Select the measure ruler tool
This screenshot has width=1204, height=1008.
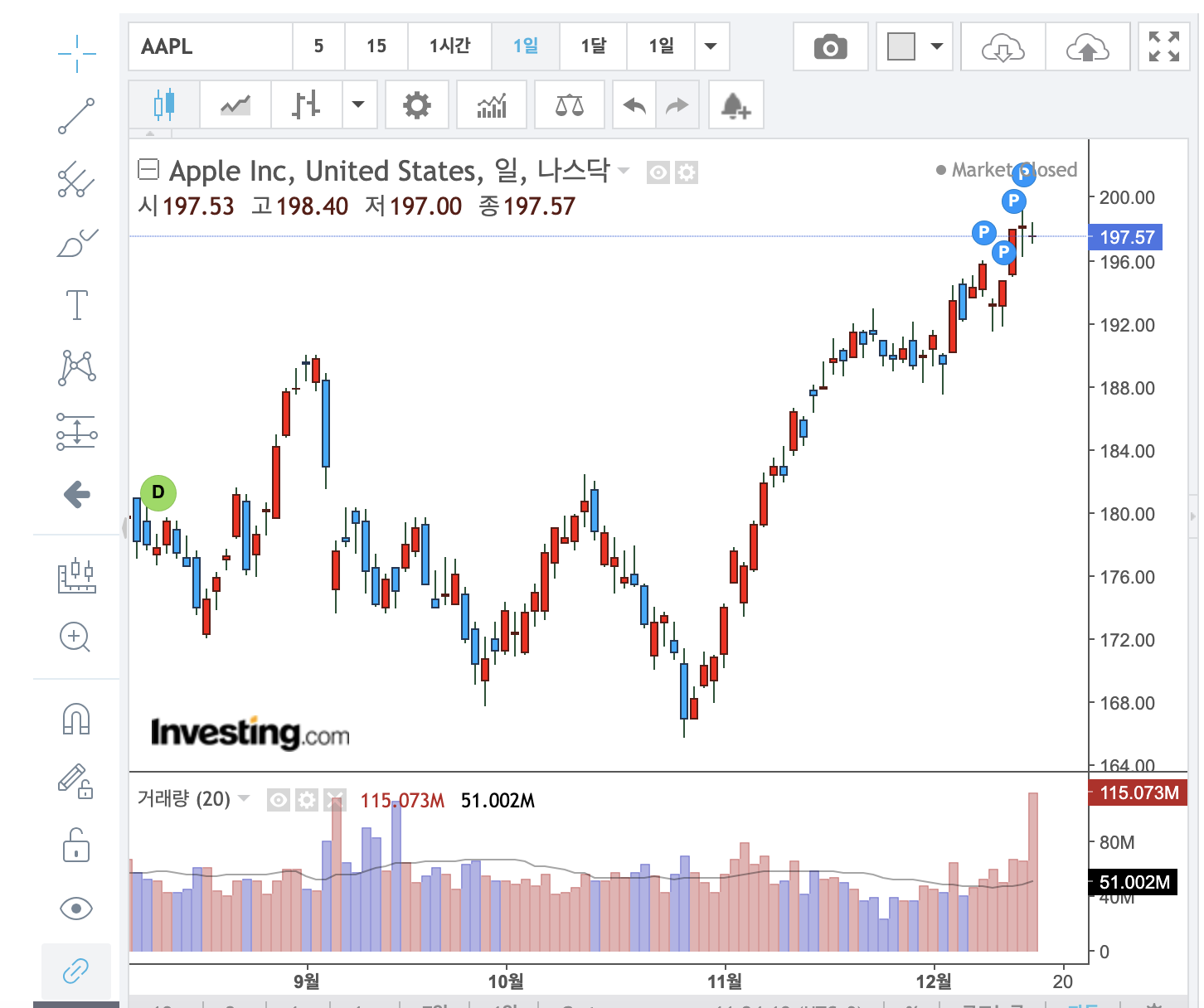[76, 574]
